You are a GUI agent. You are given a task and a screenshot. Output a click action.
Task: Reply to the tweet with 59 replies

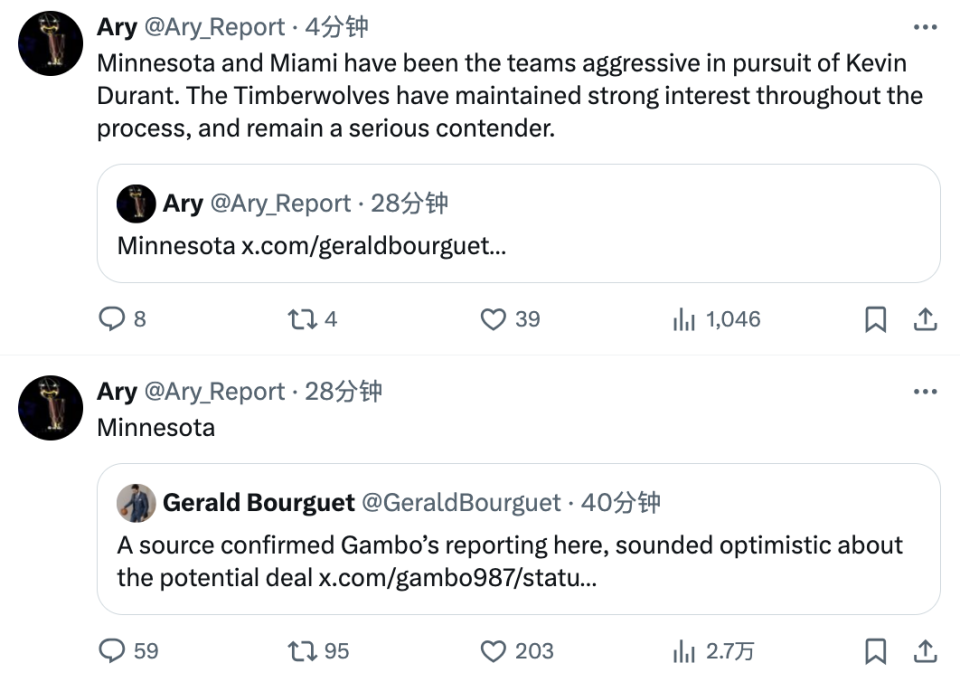[112, 651]
